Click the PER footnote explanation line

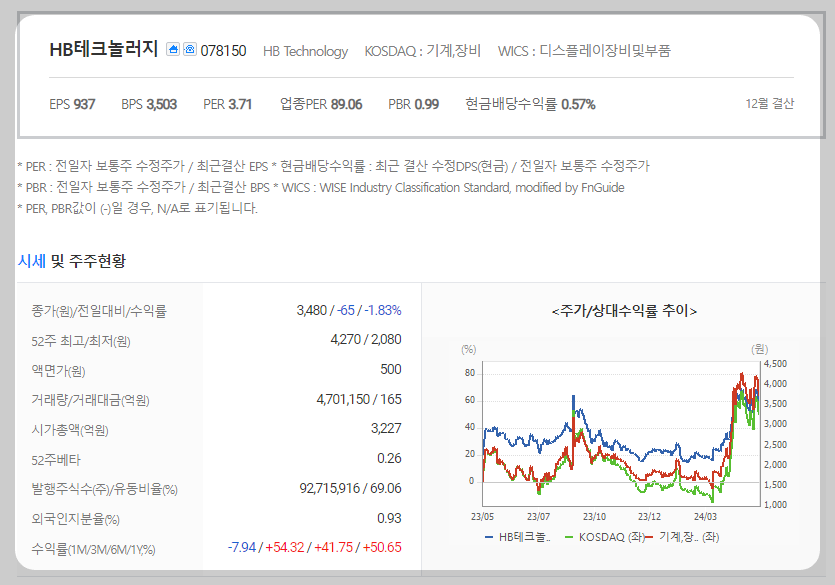point(333,166)
